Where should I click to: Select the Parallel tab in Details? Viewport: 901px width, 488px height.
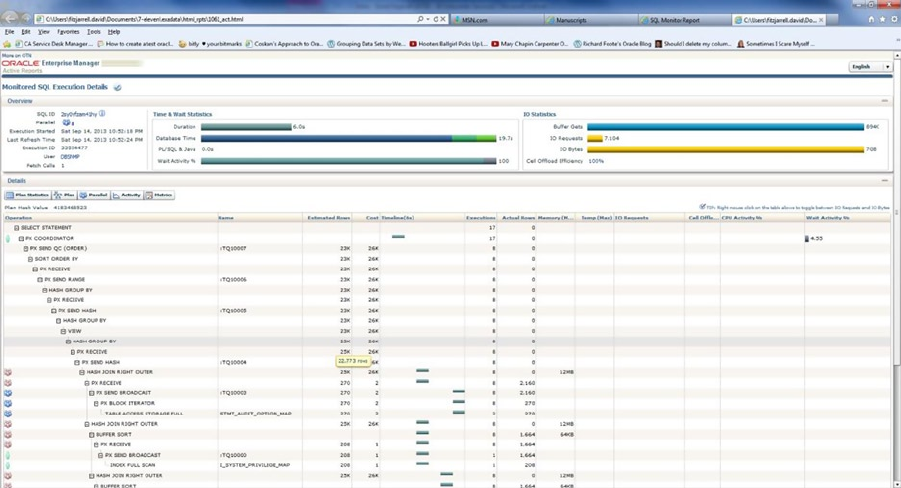[x=94, y=195]
